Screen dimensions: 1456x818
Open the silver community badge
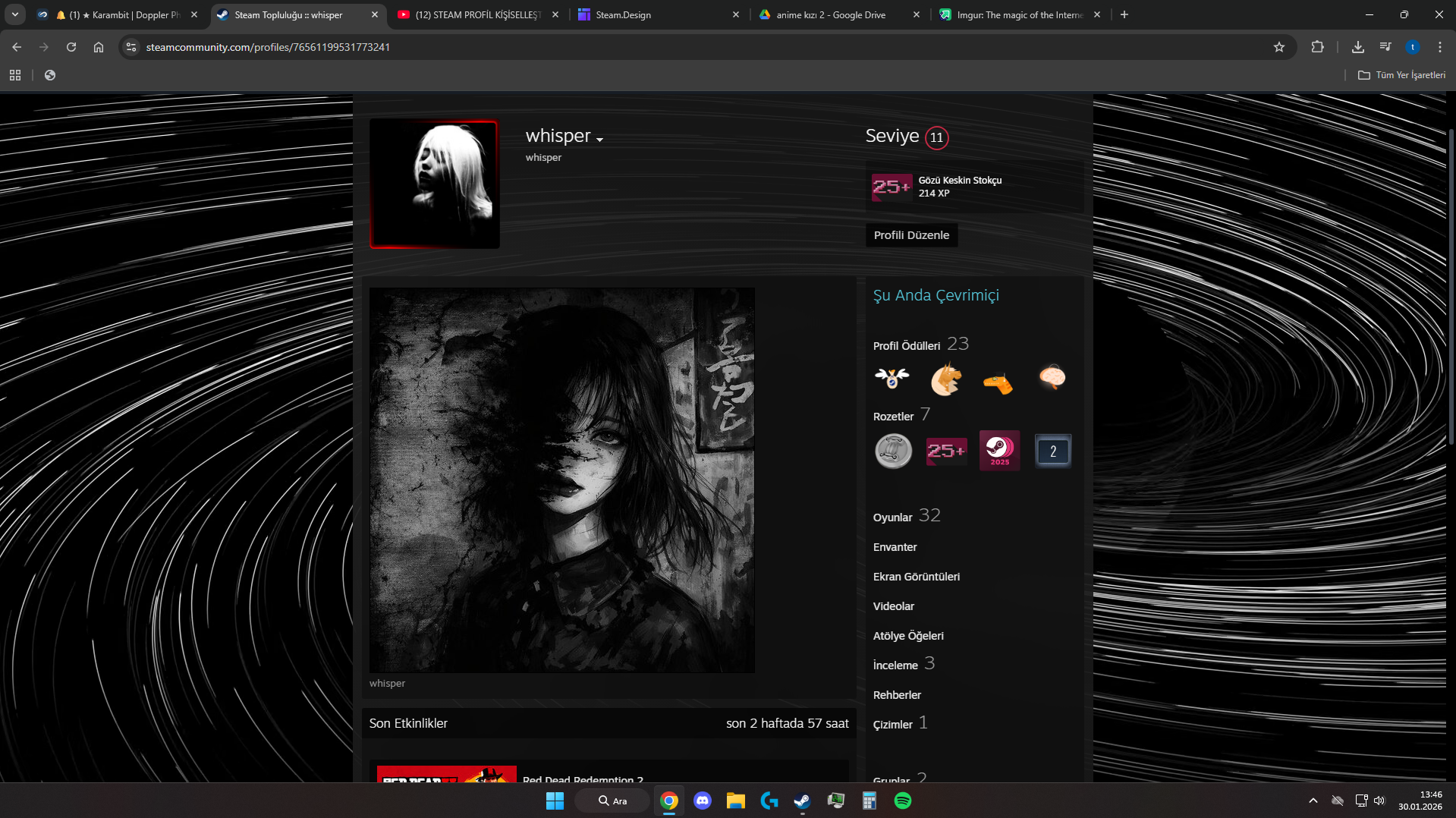pos(893,451)
